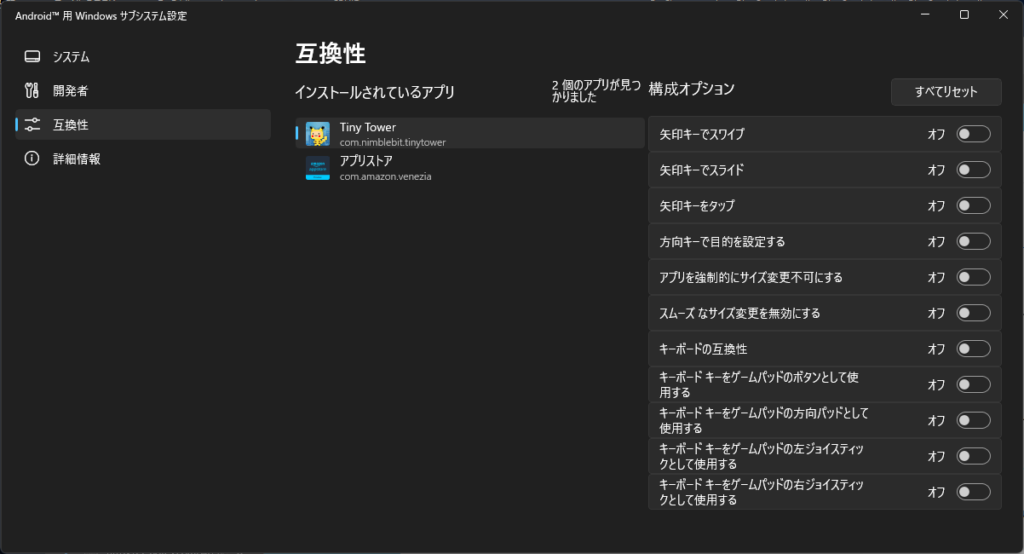Select the 互換性 navigation item
The height and width of the screenshot is (554, 1024).
pyautogui.click(x=143, y=125)
